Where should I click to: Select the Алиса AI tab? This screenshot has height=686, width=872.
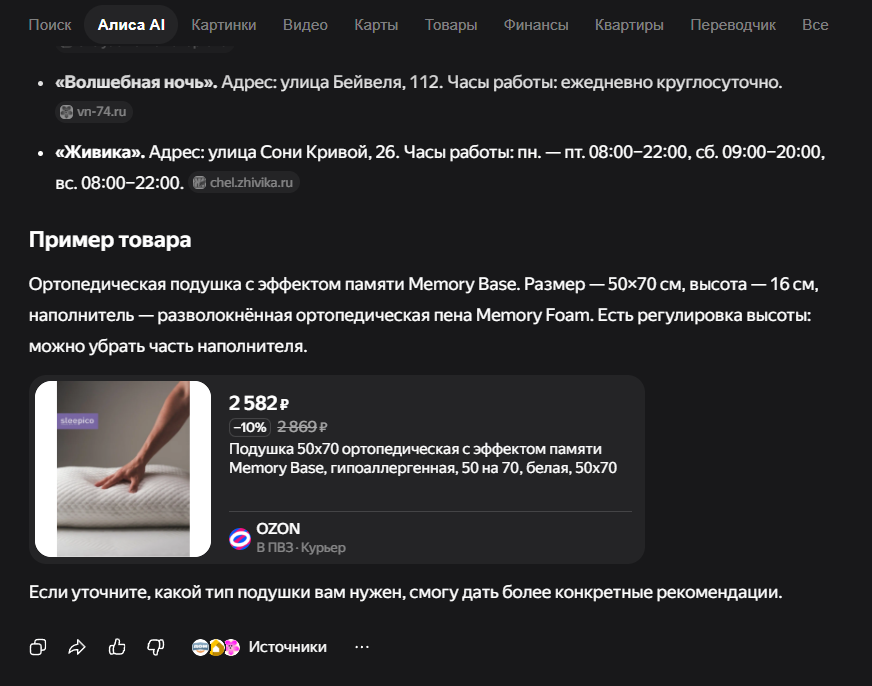coord(131,25)
